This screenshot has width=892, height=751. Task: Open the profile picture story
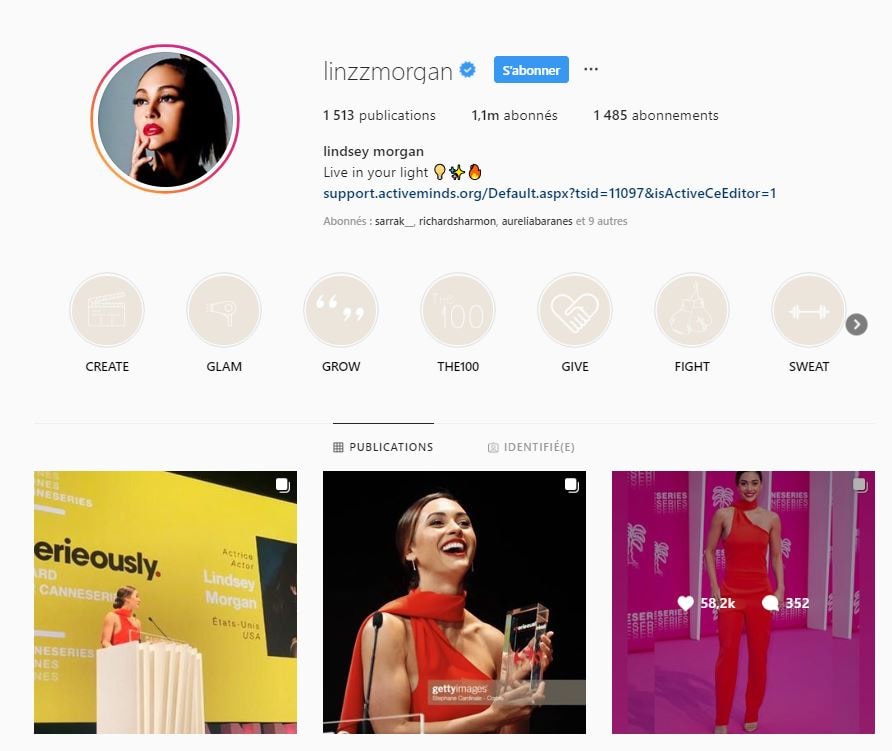pyautogui.click(x=165, y=119)
